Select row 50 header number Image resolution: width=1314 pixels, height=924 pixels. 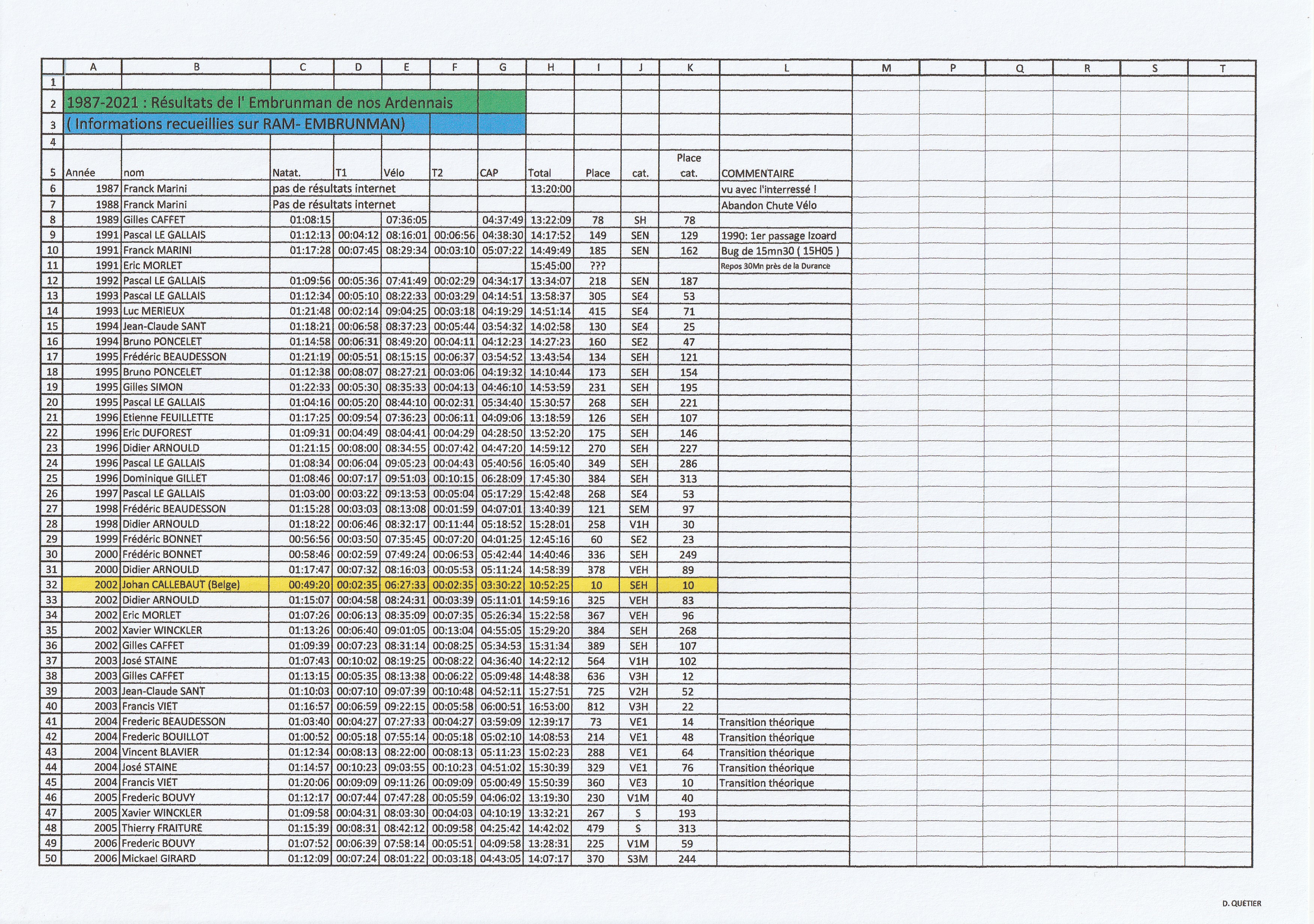[51, 858]
